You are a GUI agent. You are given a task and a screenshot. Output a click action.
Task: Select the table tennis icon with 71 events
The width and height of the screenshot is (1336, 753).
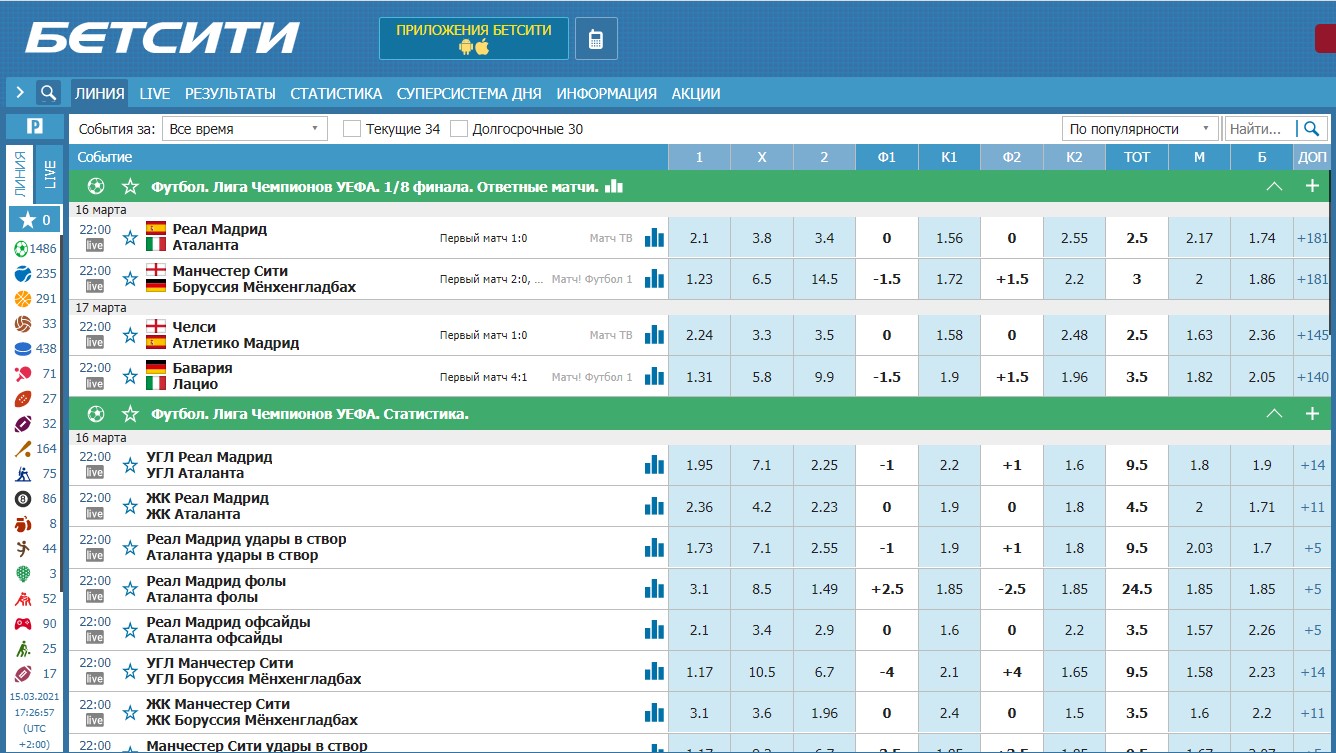(22, 374)
